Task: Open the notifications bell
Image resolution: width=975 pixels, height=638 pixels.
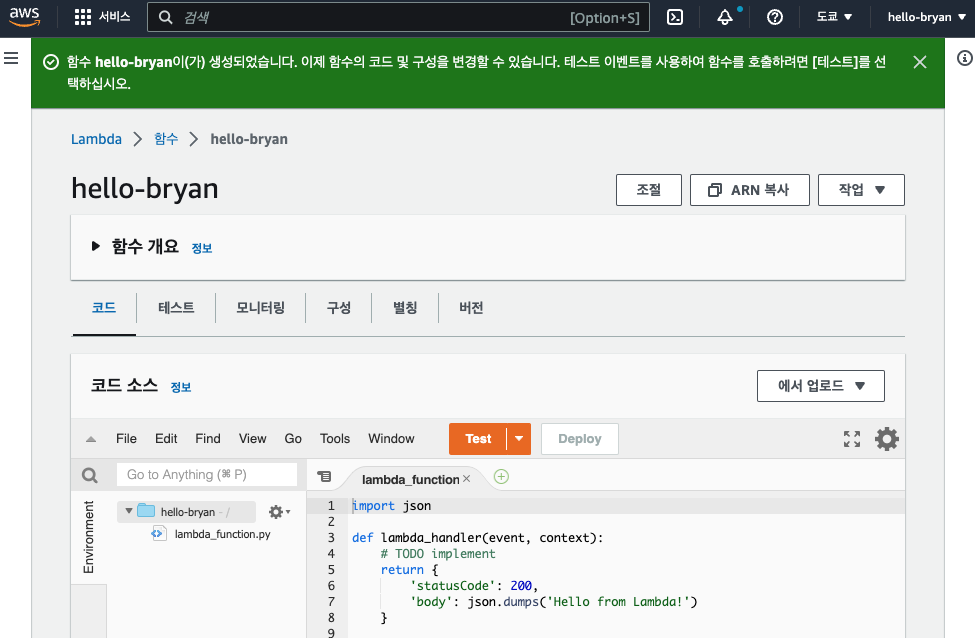Action: (725, 17)
